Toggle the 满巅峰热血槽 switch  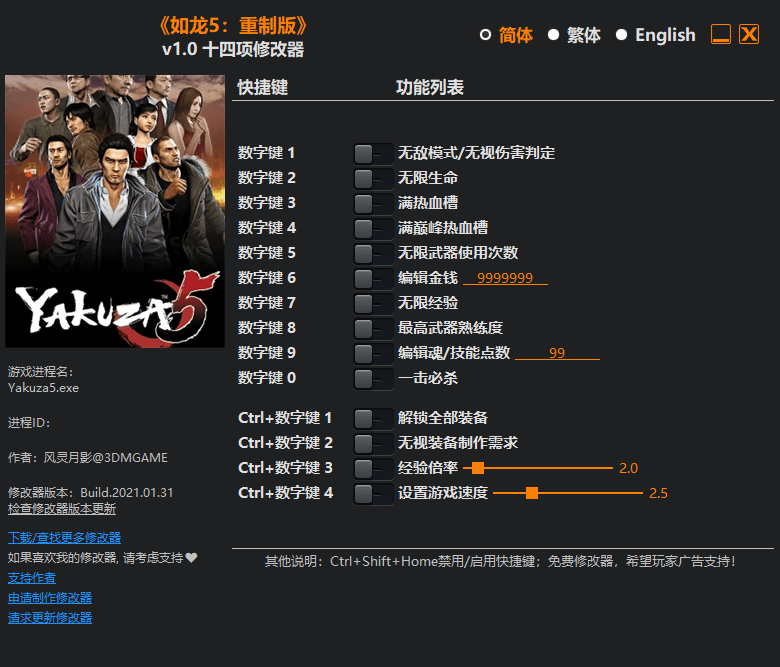point(373,229)
